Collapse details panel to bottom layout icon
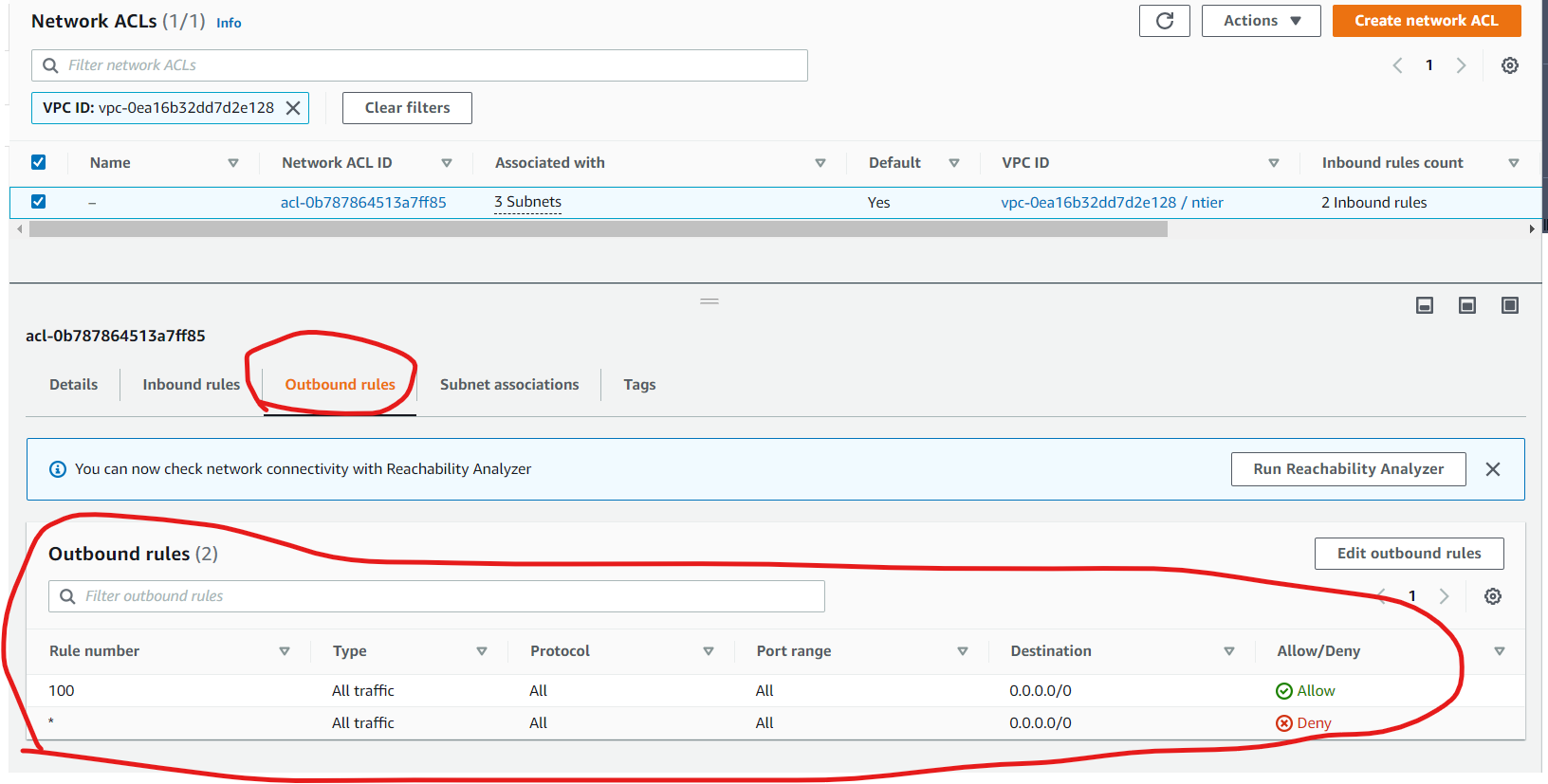Viewport: 1548px width, 784px height. 1425,305
